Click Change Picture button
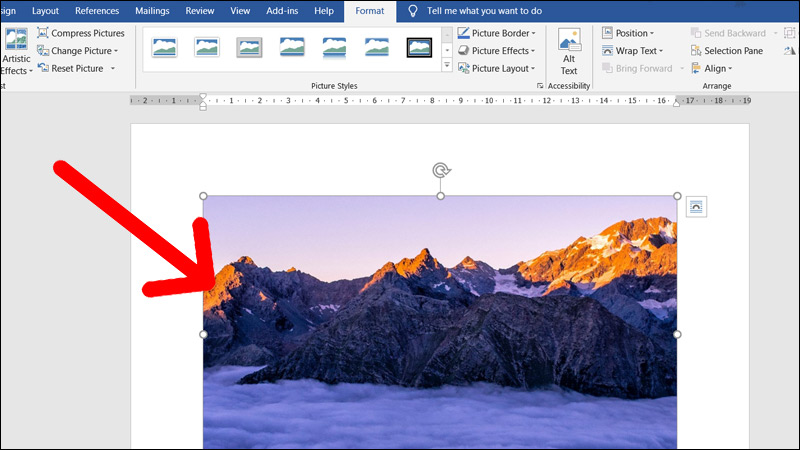 pos(78,51)
